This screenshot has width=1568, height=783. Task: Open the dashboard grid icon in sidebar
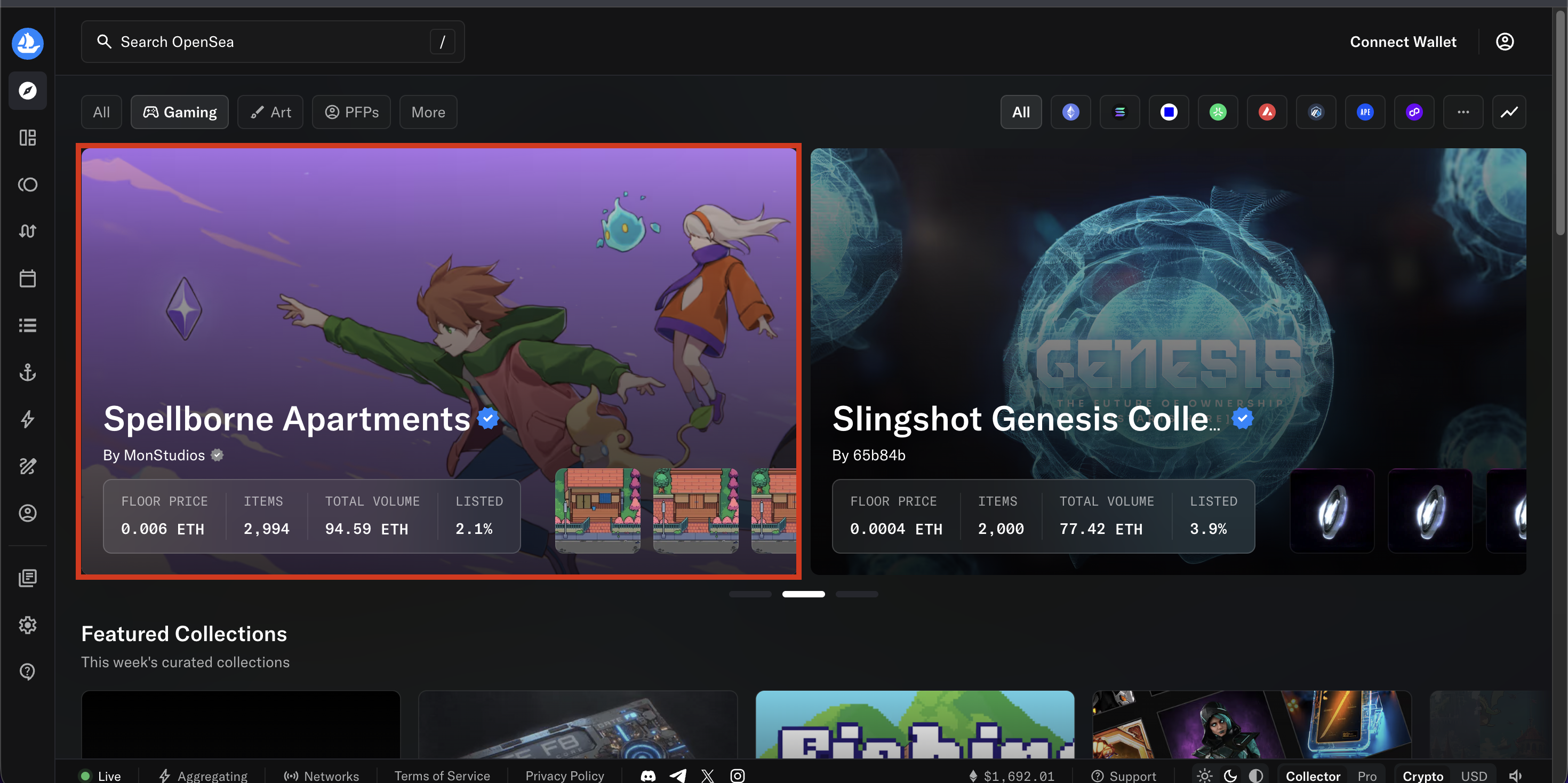[27, 138]
